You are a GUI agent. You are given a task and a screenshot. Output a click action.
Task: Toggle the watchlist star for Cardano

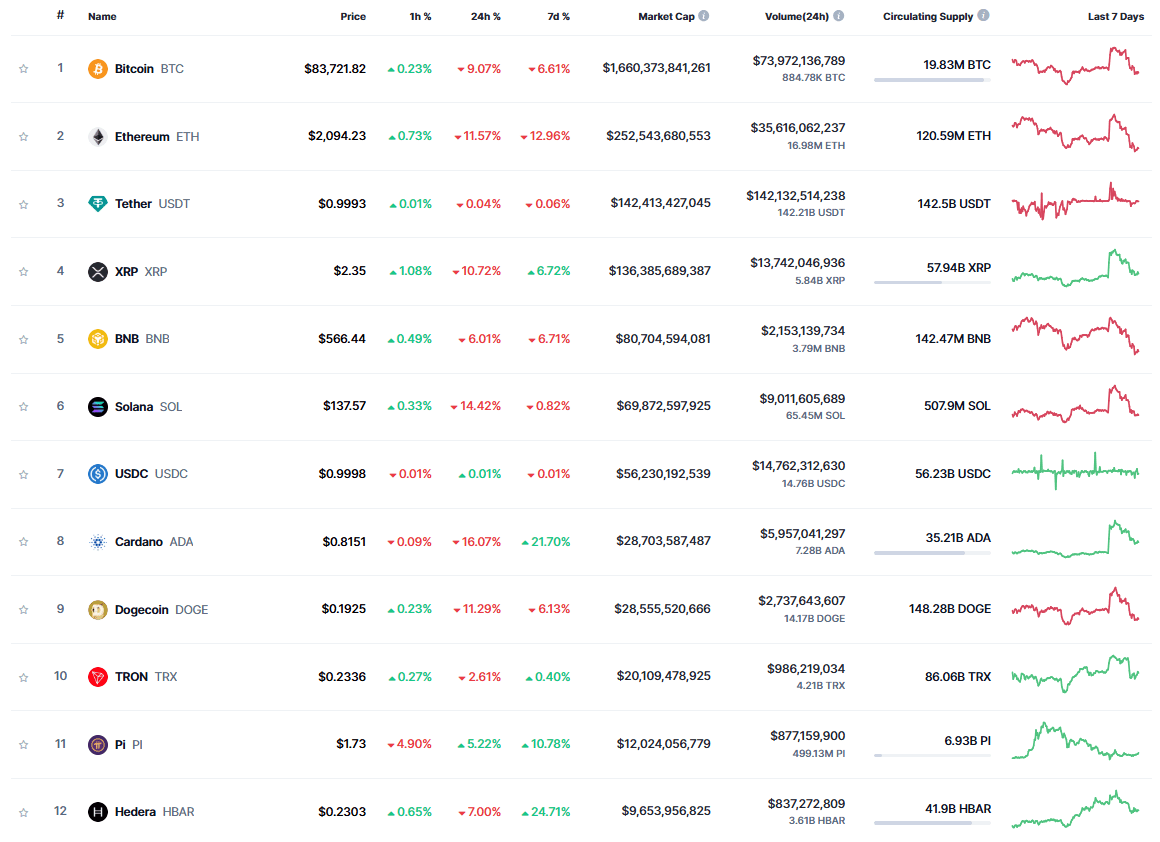[23, 541]
